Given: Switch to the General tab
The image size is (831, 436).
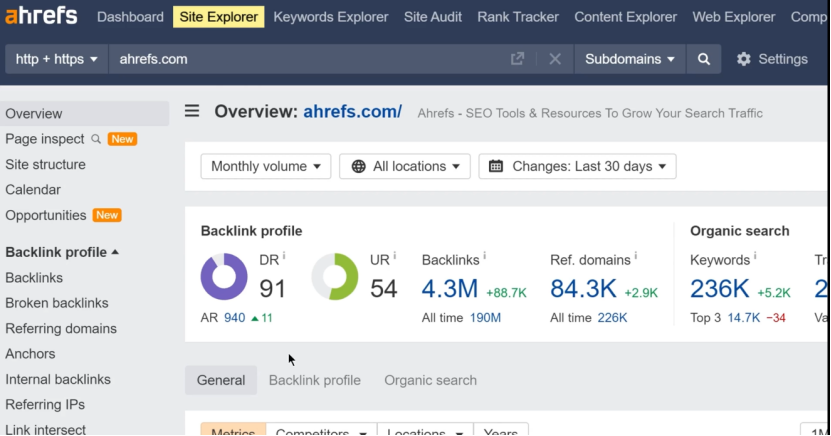Looking at the screenshot, I should pyautogui.click(x=221, y=380).
